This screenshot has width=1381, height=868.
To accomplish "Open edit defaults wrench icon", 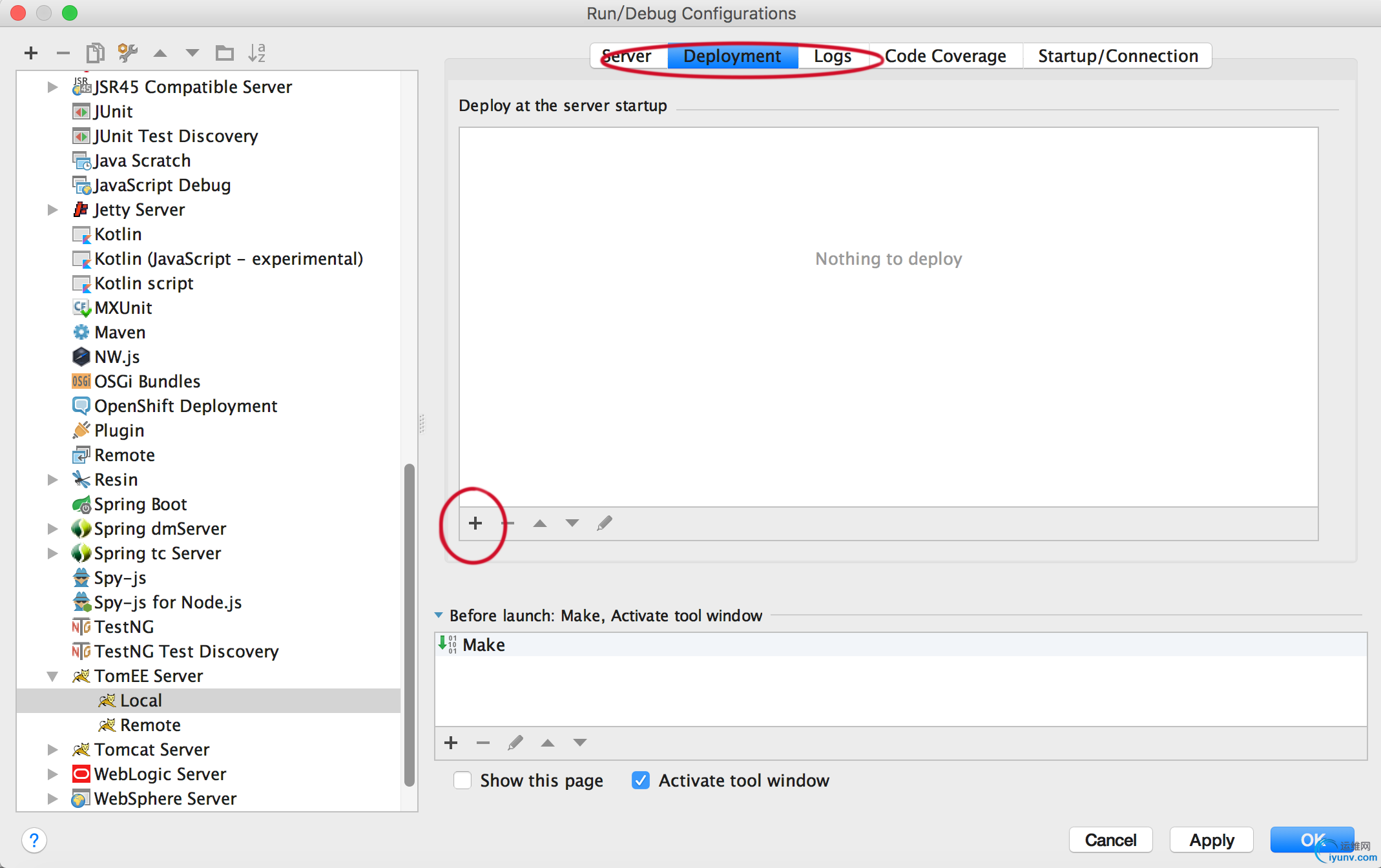I will [127, 53].
